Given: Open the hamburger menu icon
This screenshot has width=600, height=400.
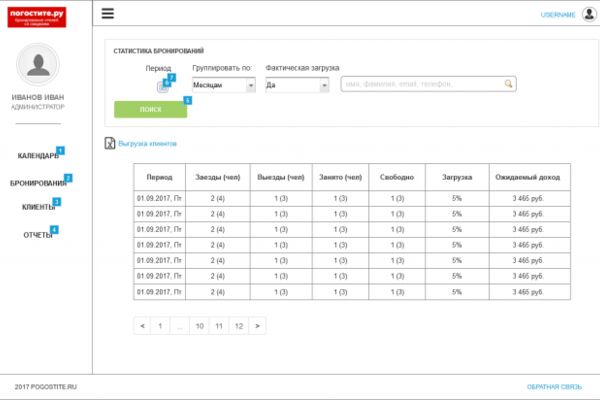Looking at the screenshot, I should [x=108, y=13].
